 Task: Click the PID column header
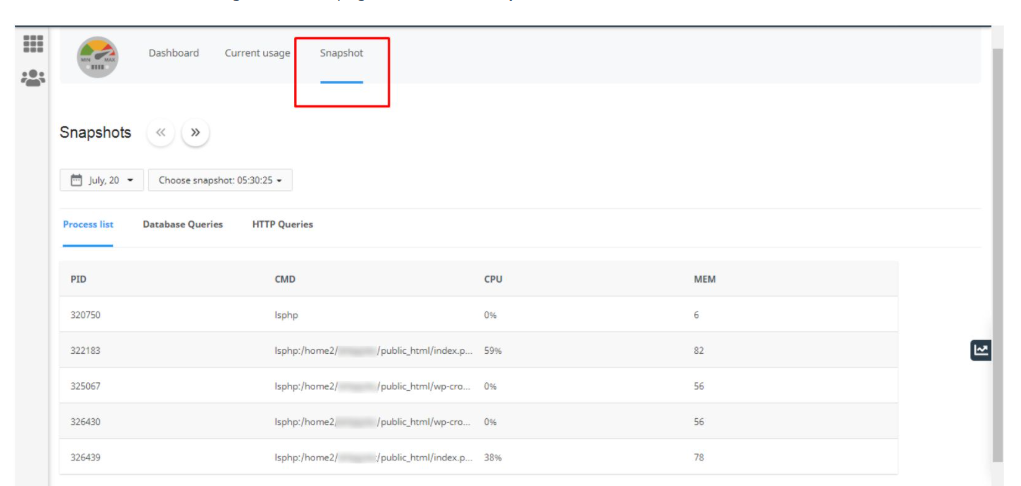(x=79, y=279)
